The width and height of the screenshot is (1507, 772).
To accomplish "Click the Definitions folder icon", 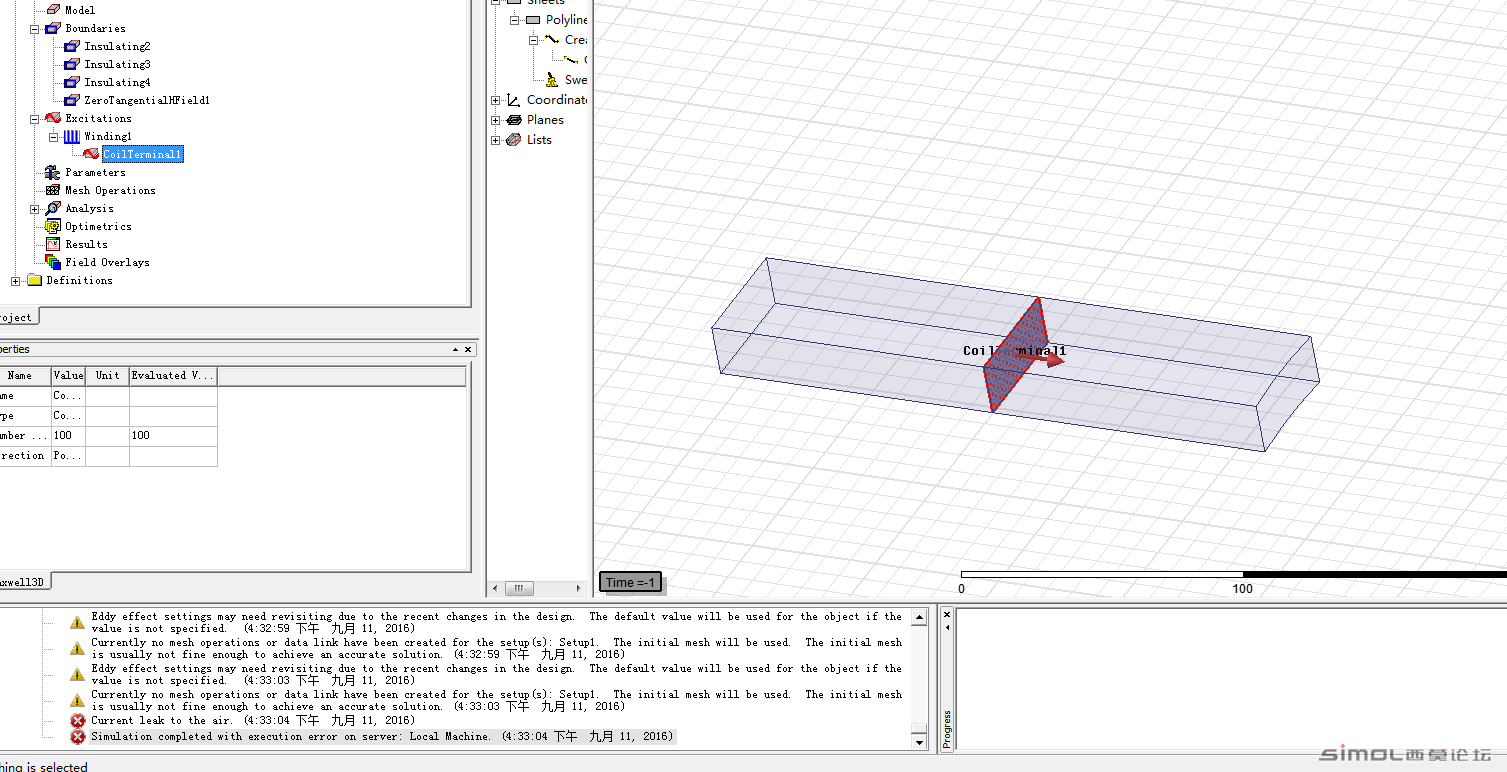I will tap(34, 280).
